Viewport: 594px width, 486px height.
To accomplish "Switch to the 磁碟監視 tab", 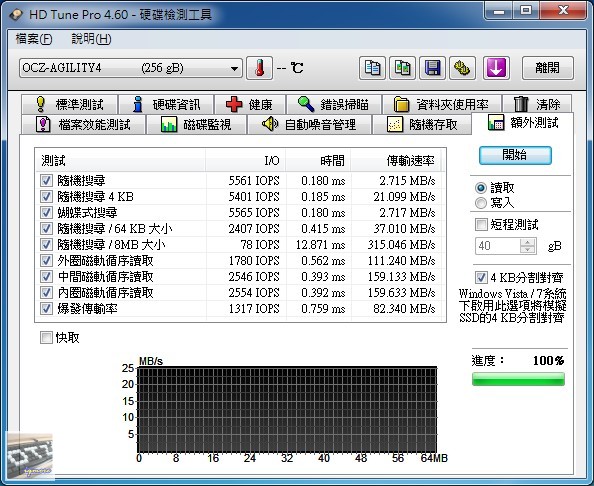I will pyautogui.click(x=196, y=124).
